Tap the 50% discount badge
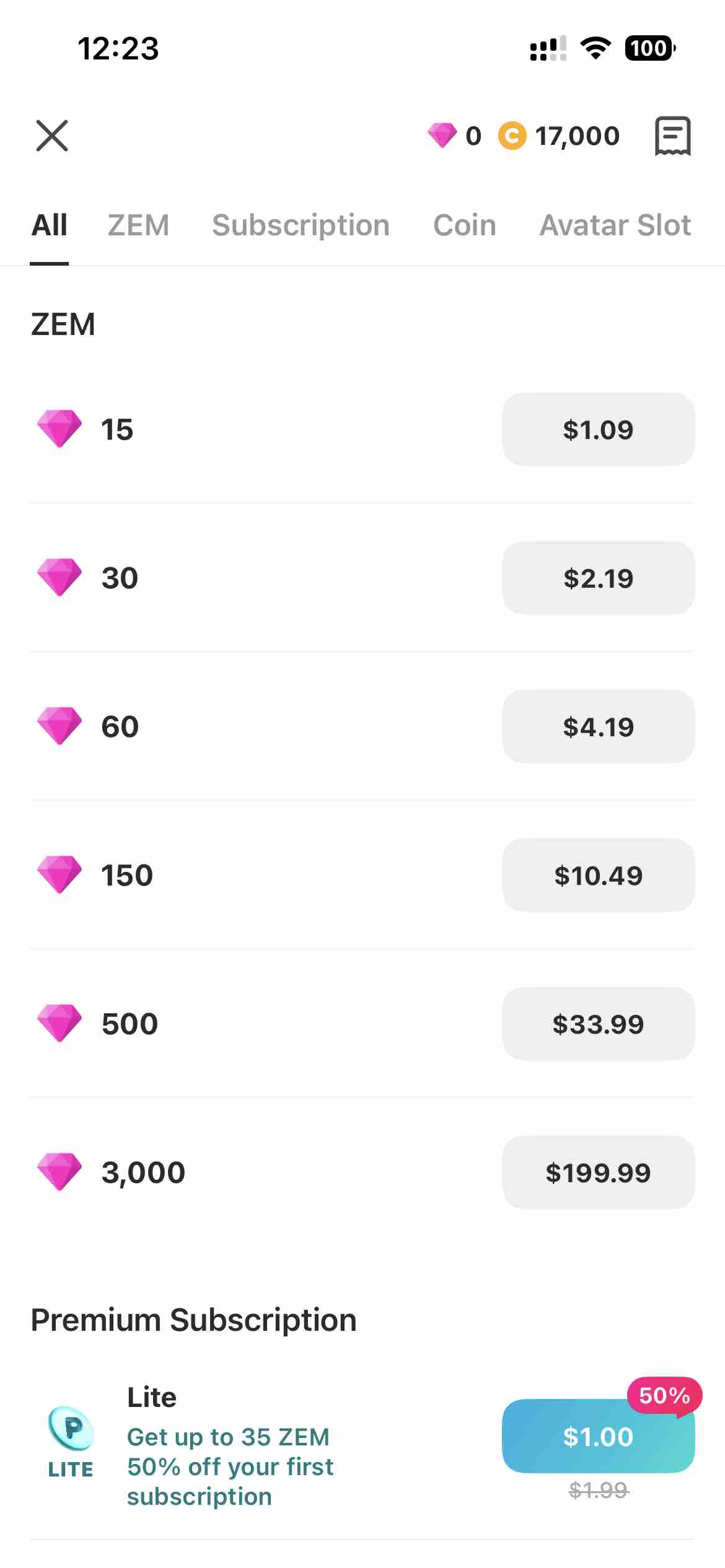This screenshot has height=1568, width=725. click(664, 1396)
